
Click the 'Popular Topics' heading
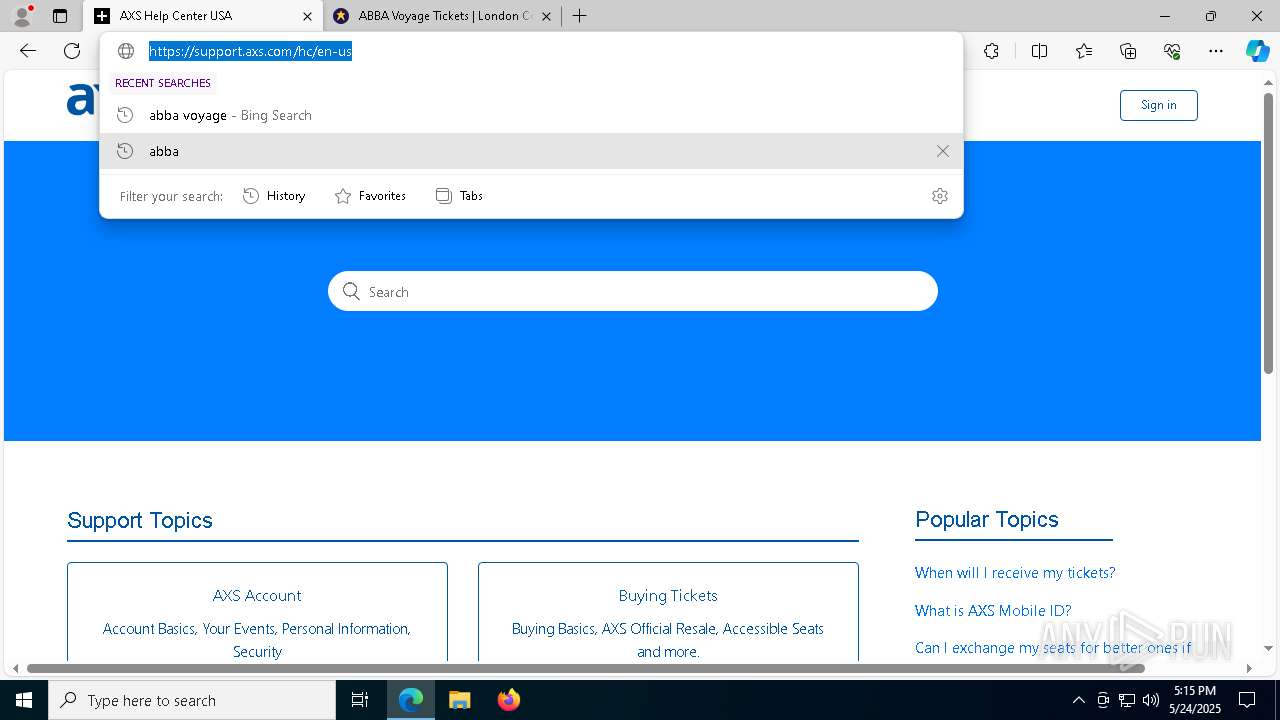click(x=987, y=519)
